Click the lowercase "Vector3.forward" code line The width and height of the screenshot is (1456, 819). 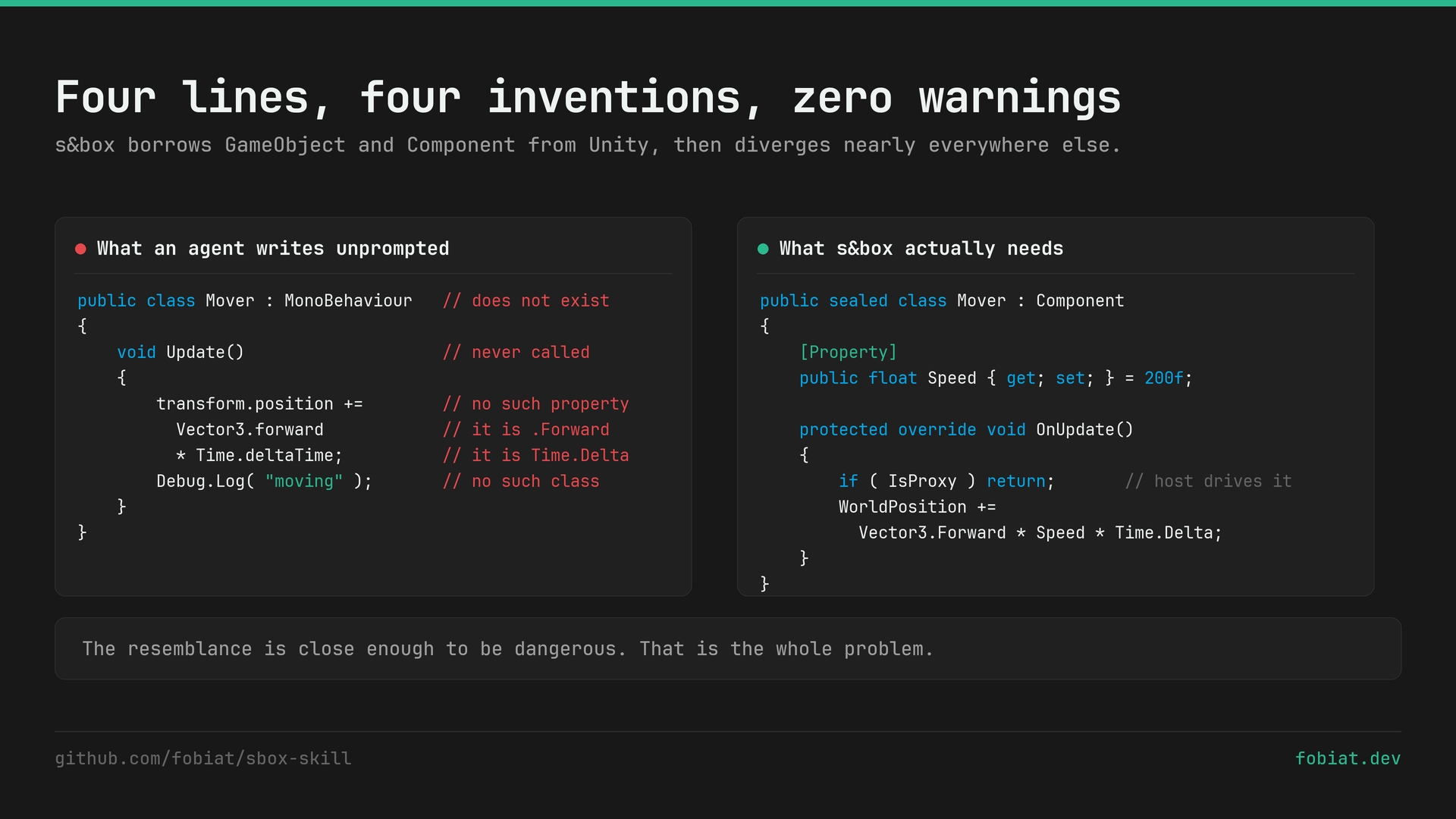click(249, 430)
